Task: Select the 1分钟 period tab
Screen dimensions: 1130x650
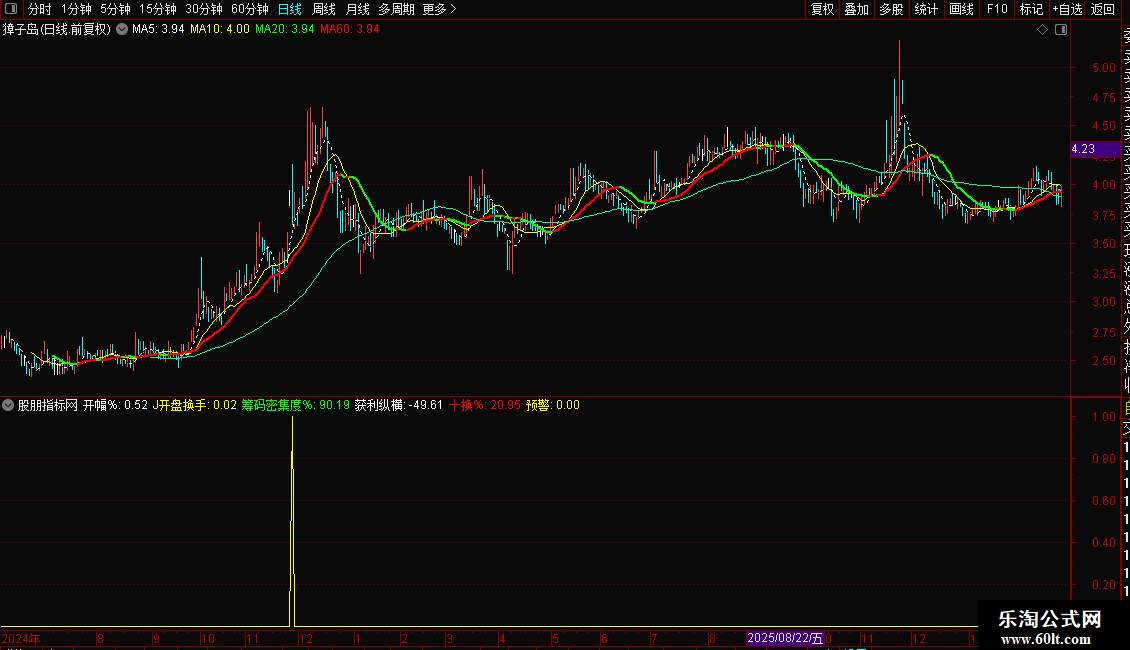Action: [x=76, y=9]
